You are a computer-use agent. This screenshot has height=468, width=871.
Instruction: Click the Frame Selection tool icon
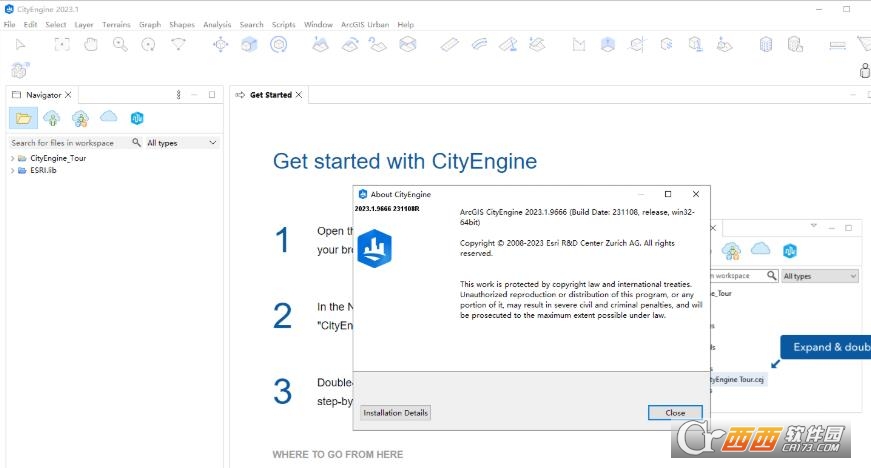(x=62, y=44)
